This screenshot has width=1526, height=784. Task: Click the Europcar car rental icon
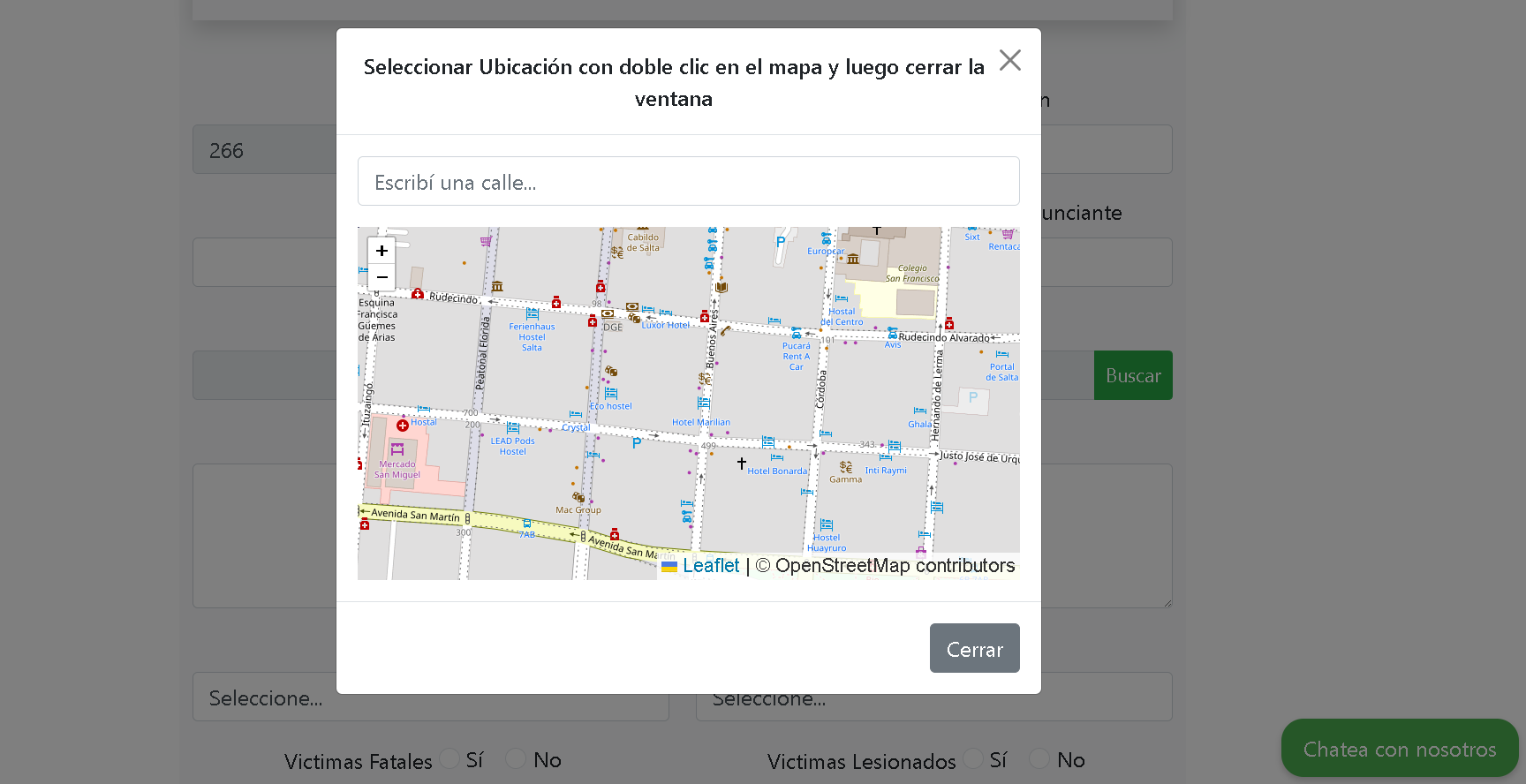(827, 238)
